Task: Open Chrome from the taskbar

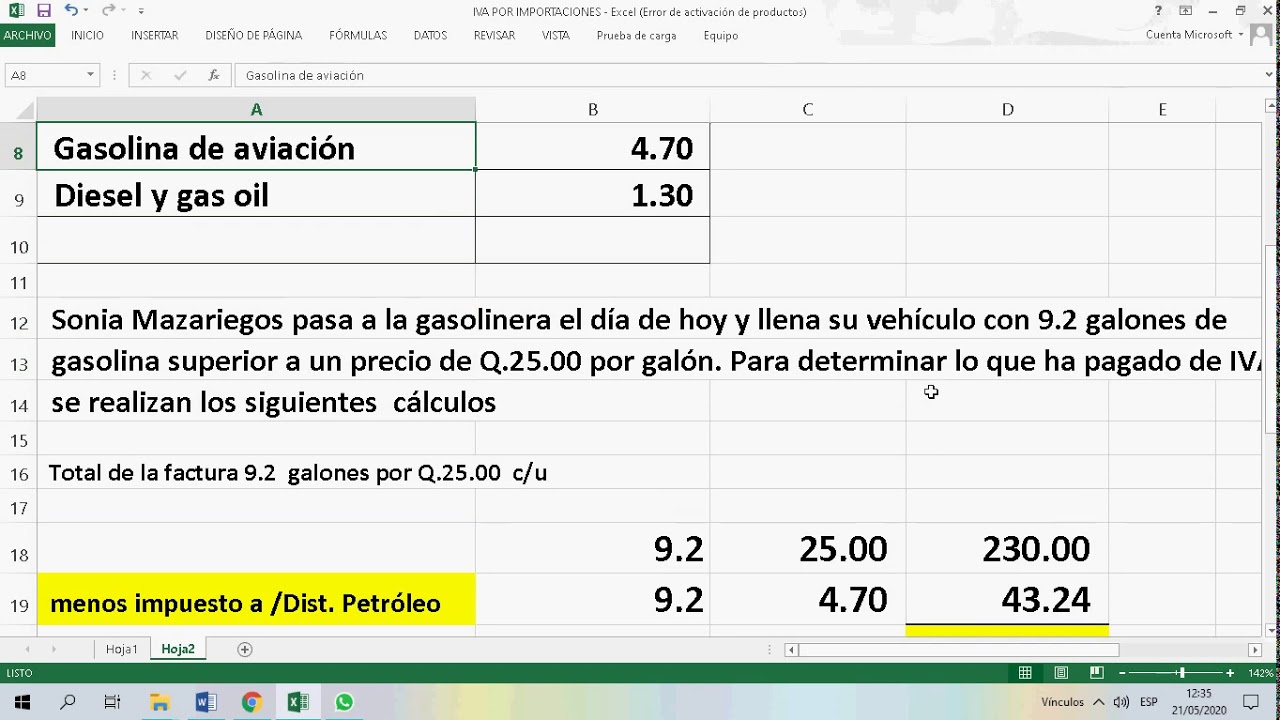Action: pyautogui.click(x=252, y=702)
